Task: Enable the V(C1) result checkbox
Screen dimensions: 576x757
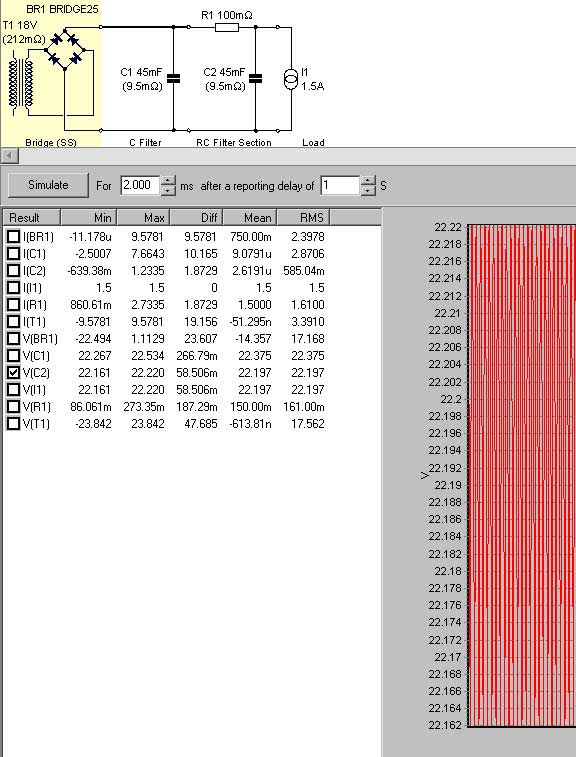Action: 14,355
